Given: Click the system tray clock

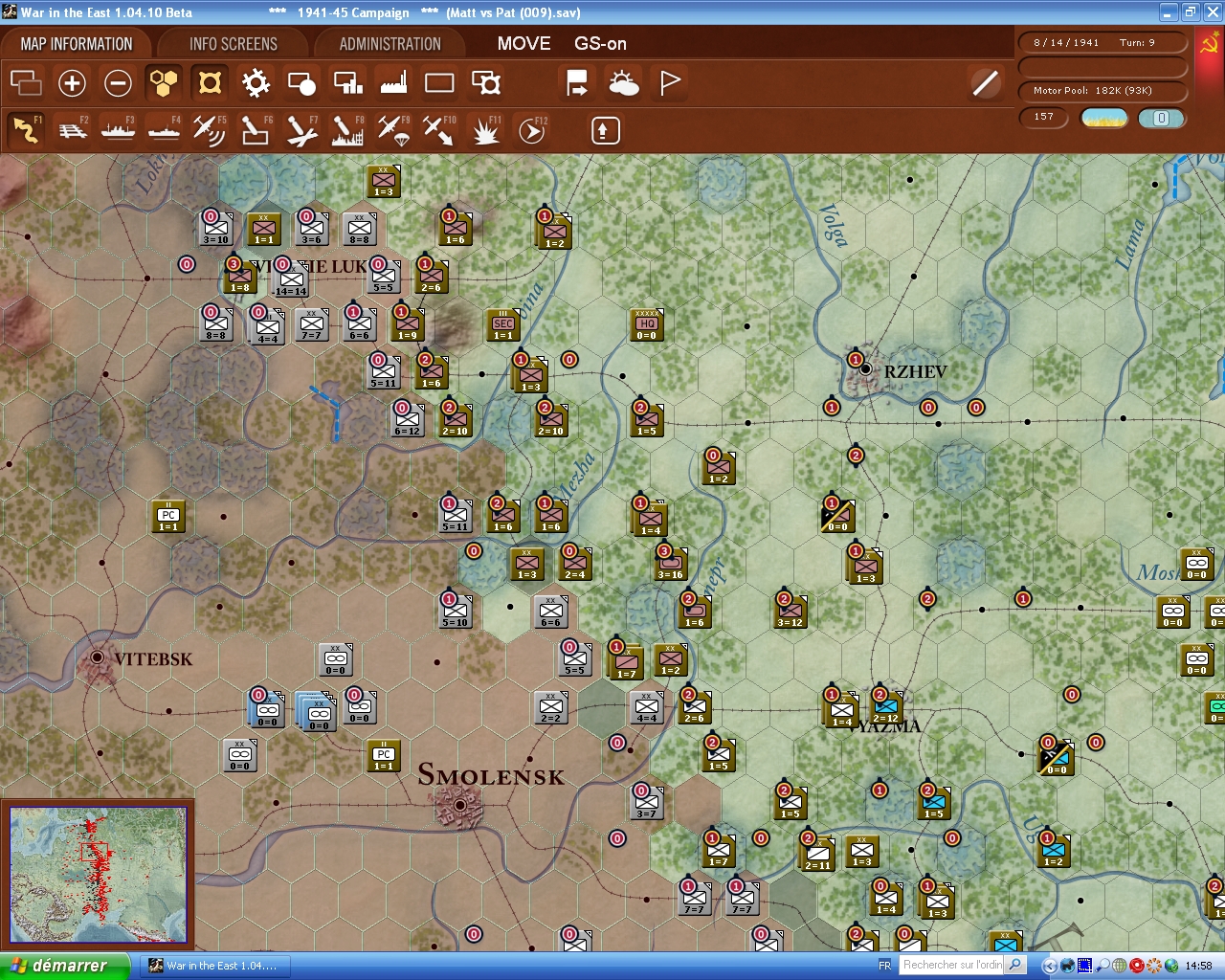Looking at the screenshot, I should 1198,966.
